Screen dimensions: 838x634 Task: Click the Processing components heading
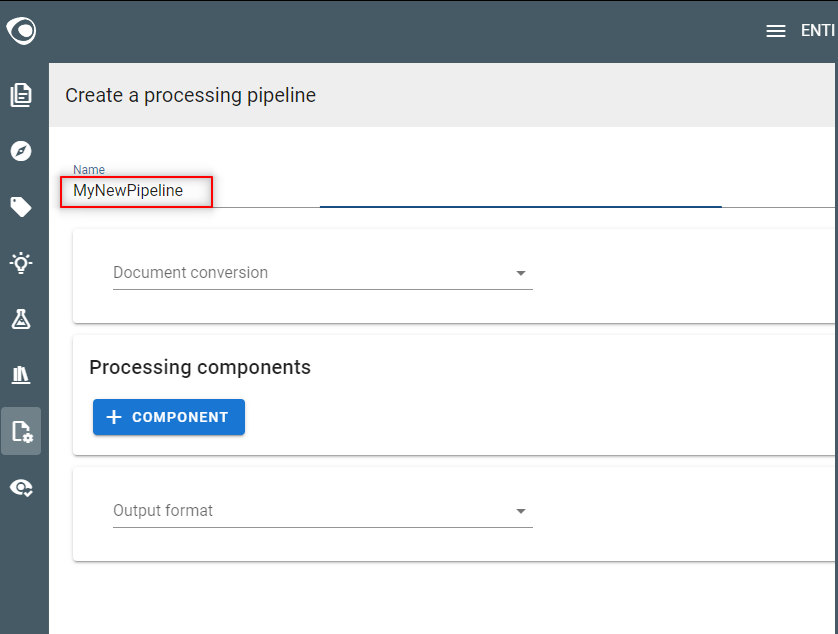point(200,368)
